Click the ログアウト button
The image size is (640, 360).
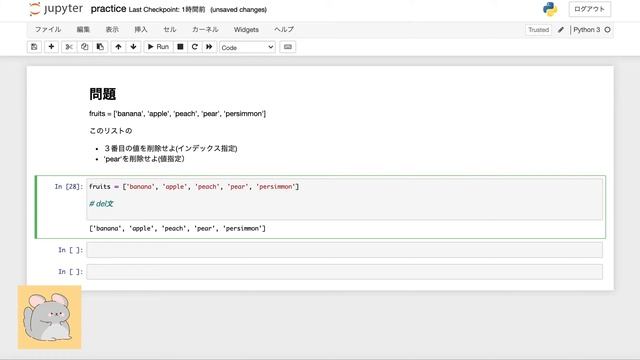point(590,9)
